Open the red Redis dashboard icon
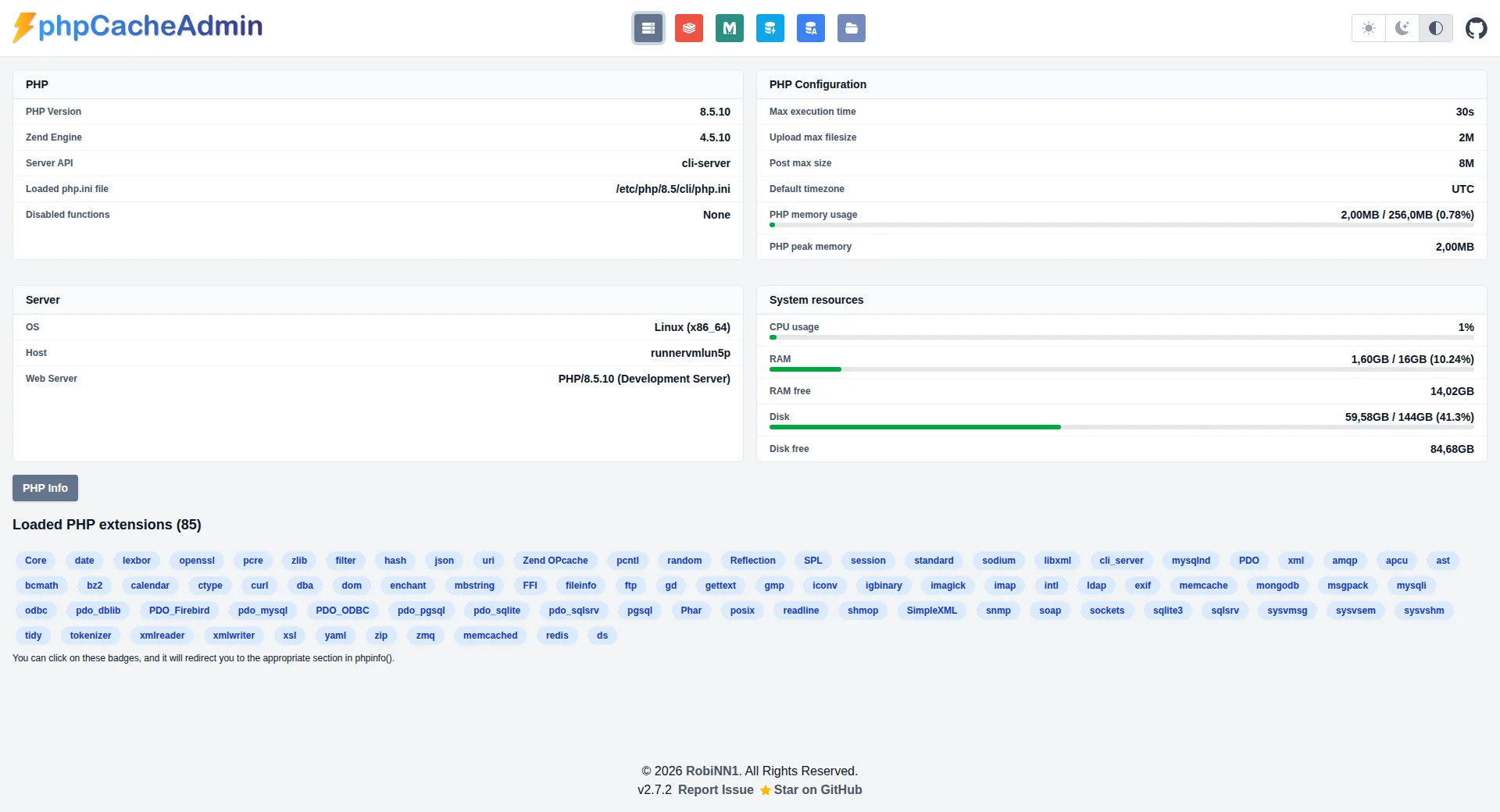This screenshot has width=1500, height=812. pyautogui.click(x=689, y=28)
